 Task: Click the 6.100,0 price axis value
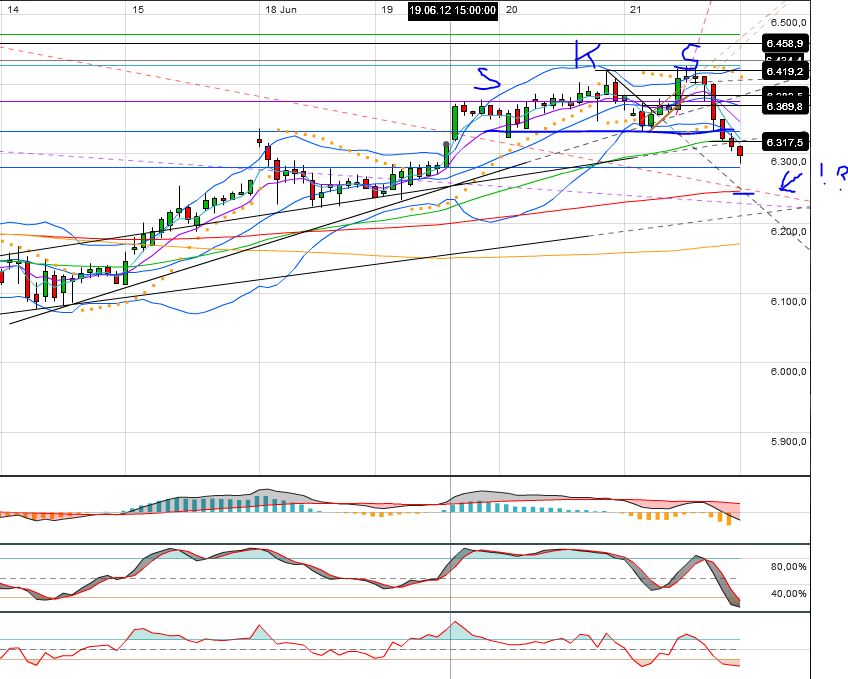click(x=789, y=301)
